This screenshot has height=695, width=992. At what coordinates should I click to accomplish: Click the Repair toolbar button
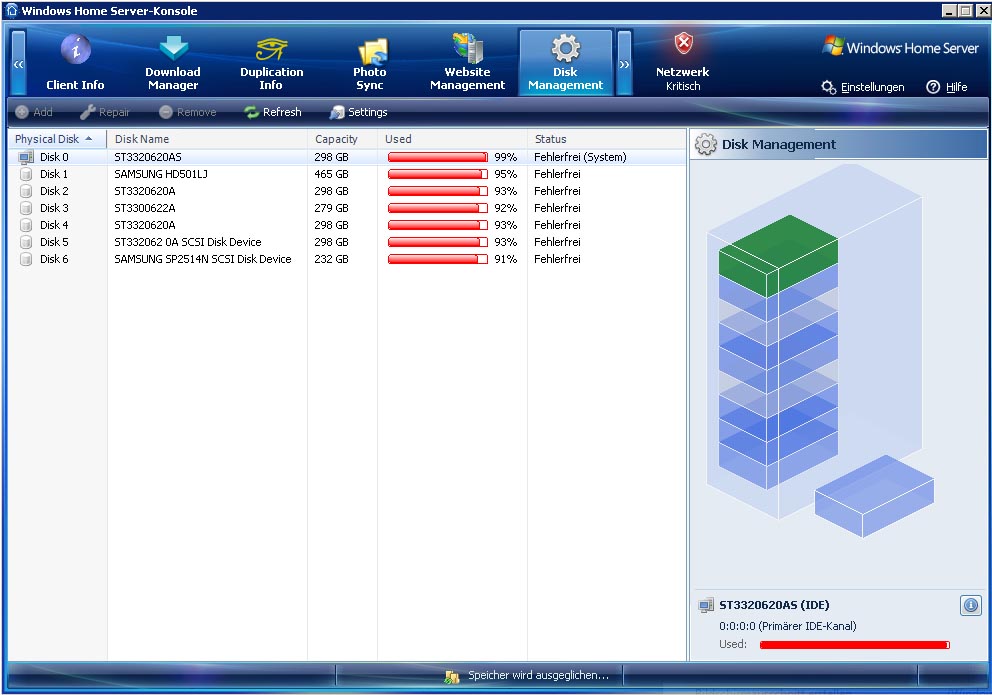(105, 112)
